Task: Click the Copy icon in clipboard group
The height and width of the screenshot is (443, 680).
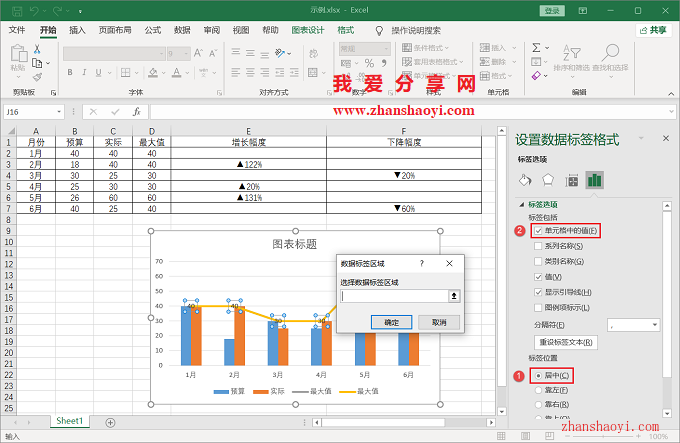Action: tap(37, 63)
